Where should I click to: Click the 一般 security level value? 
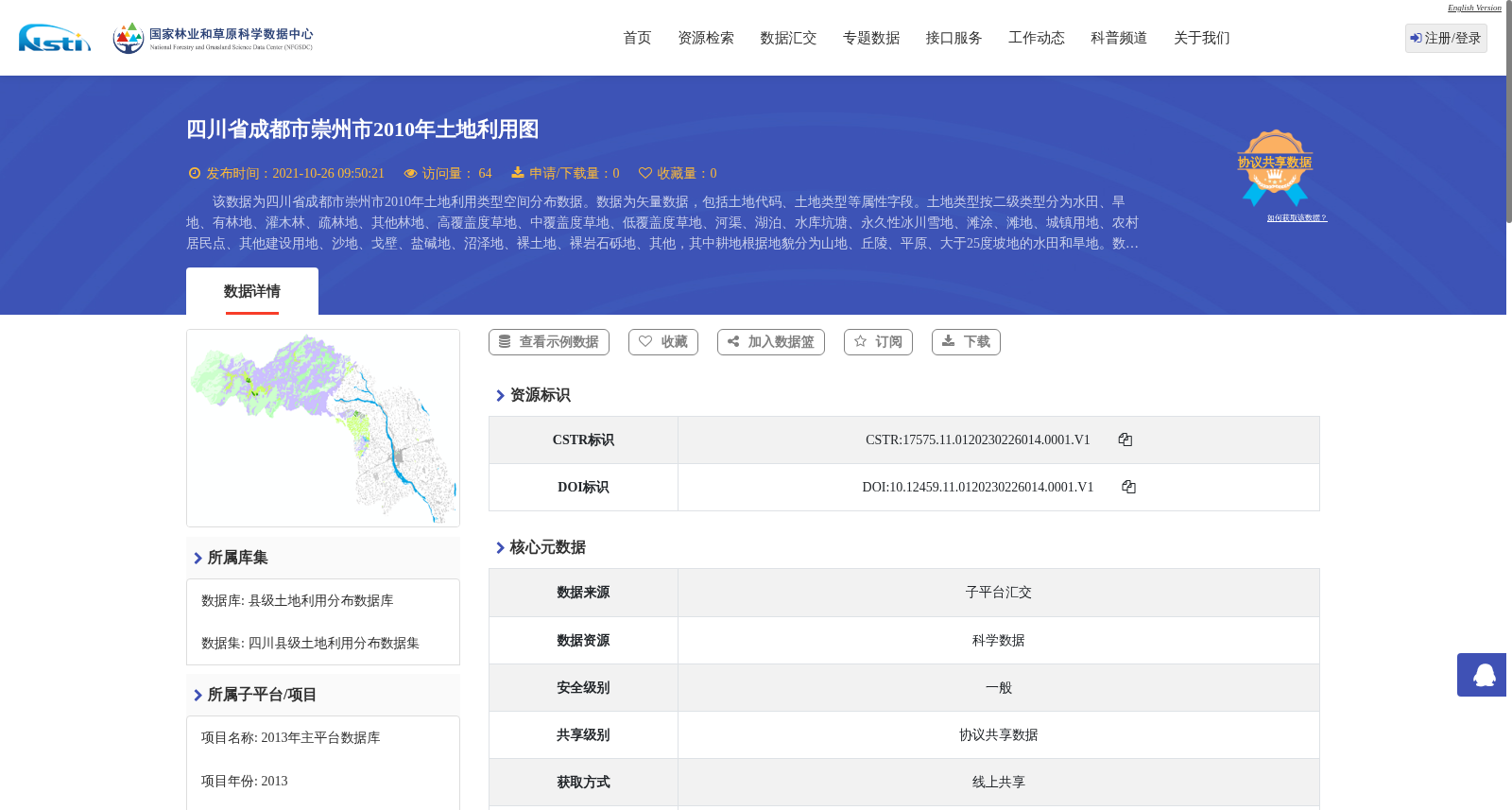[999, 688]
